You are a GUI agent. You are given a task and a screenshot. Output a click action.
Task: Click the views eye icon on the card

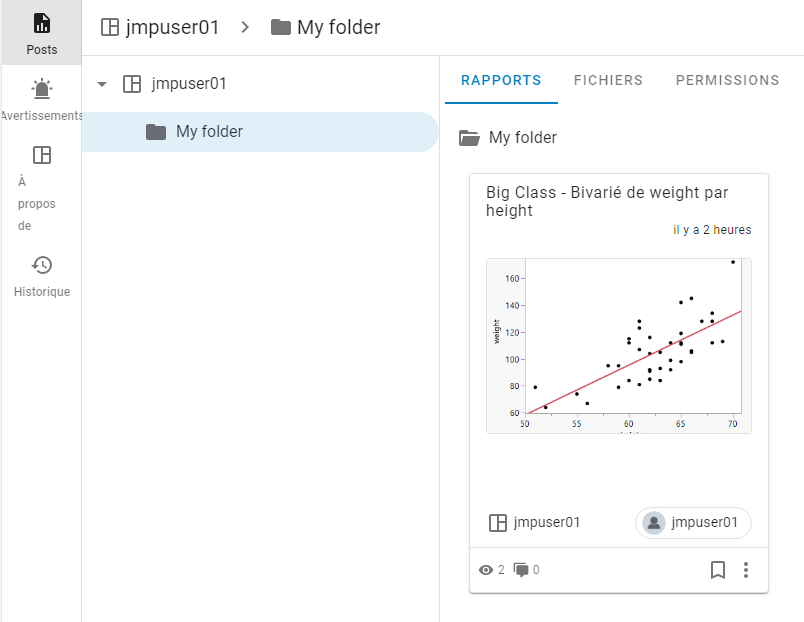tap(487, 570)
